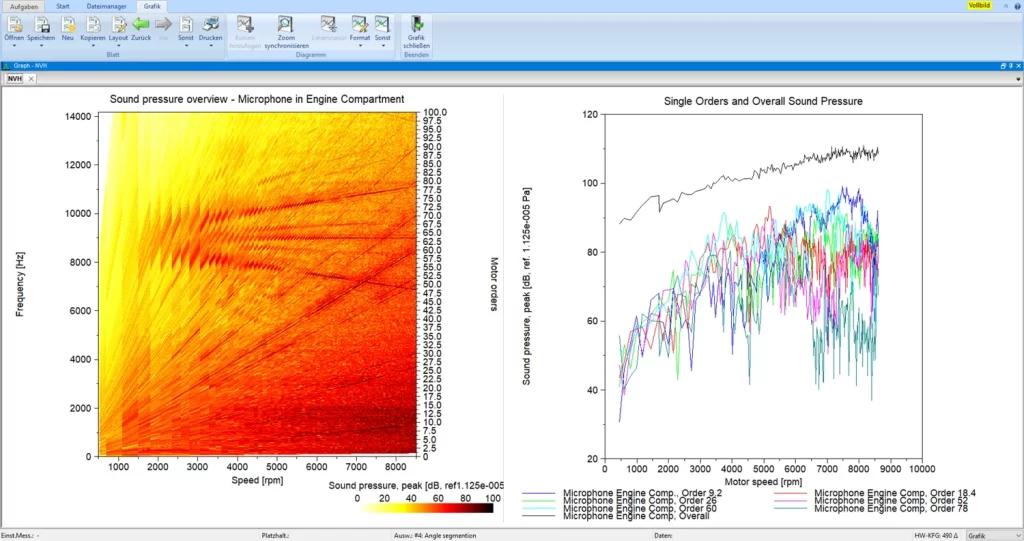
Task: Click the yellow Vollbild button
Action: click(979, 5)
